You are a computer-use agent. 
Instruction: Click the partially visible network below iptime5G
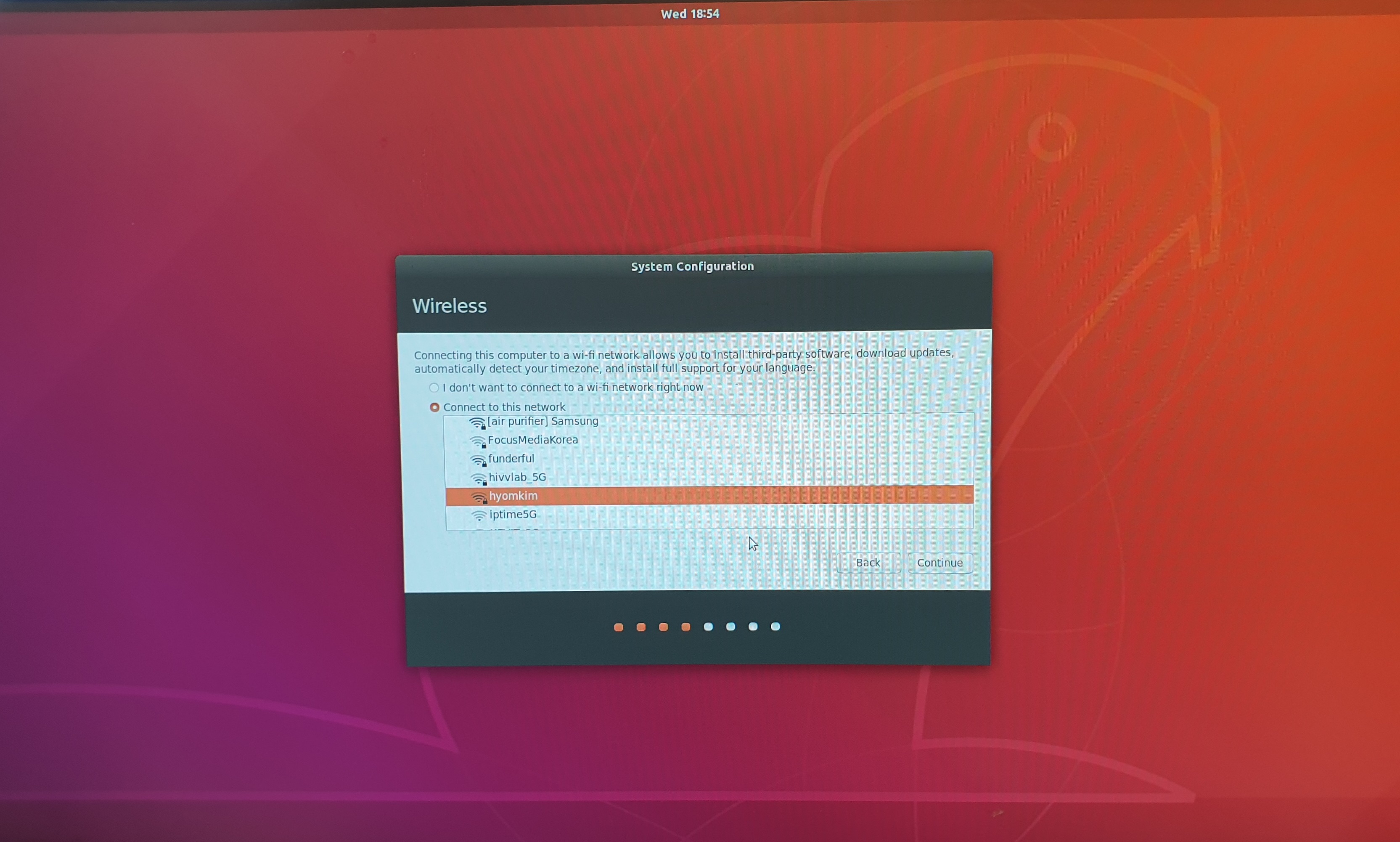click(513, 528)
